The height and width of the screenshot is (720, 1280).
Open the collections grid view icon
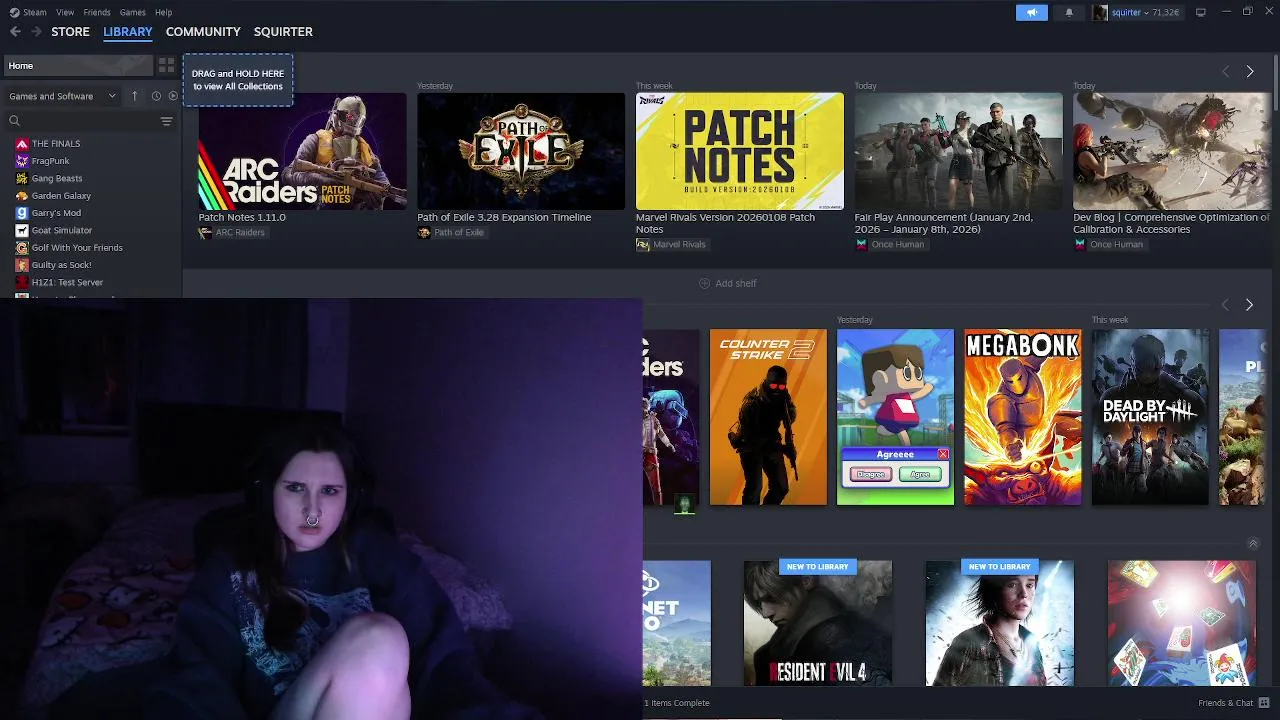point(166,65)
